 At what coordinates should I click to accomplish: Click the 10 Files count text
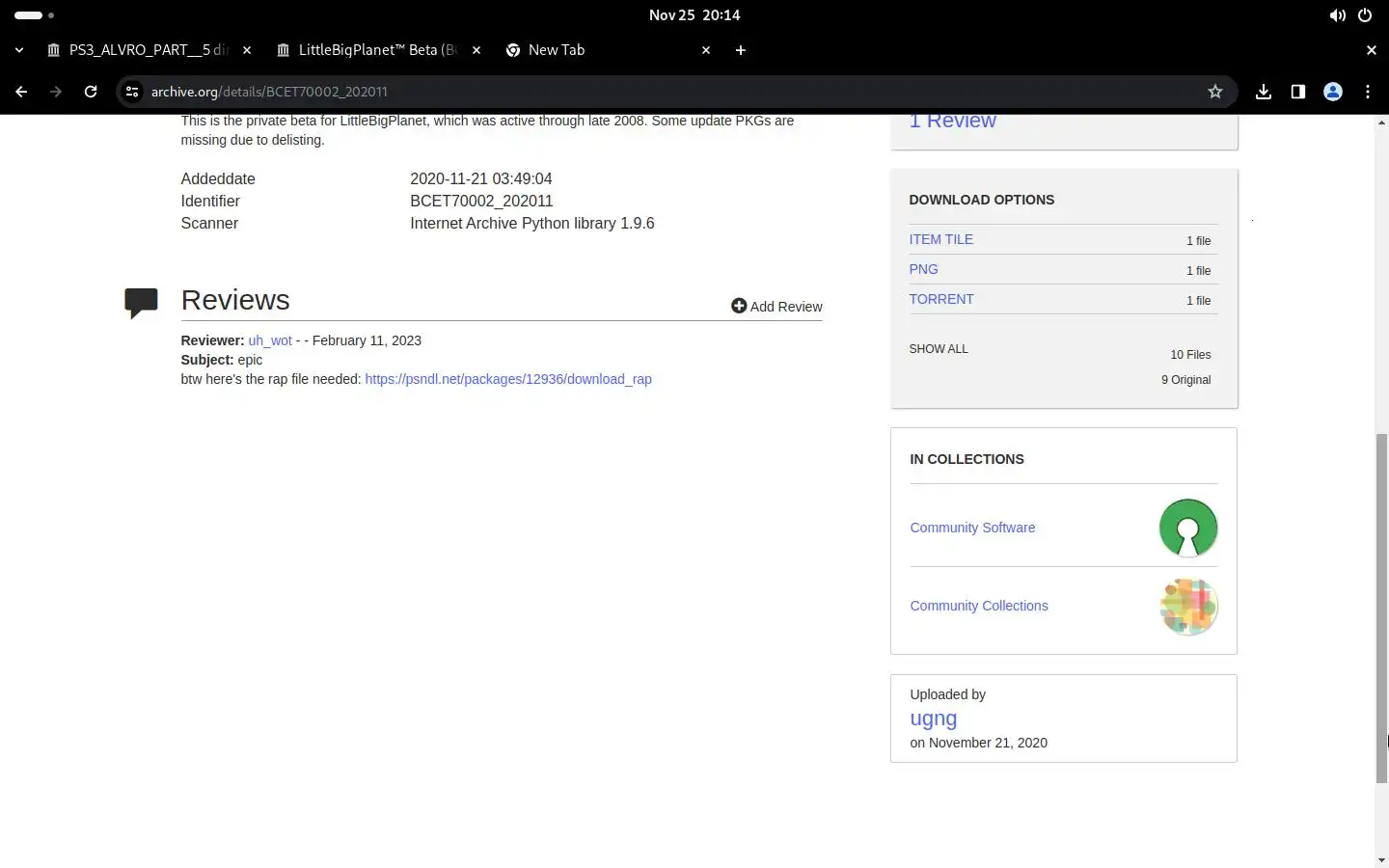1190,355
